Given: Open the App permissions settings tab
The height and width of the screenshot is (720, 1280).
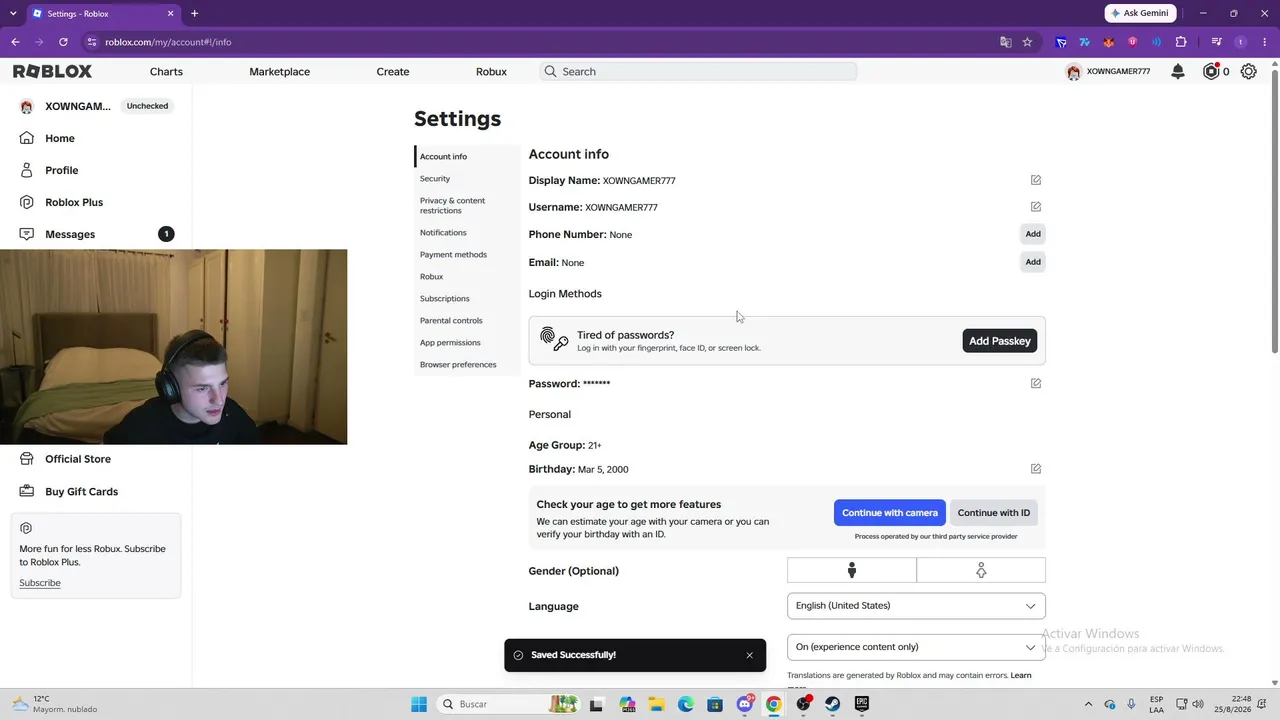Looking at the screenshot, I should point(450,342).
